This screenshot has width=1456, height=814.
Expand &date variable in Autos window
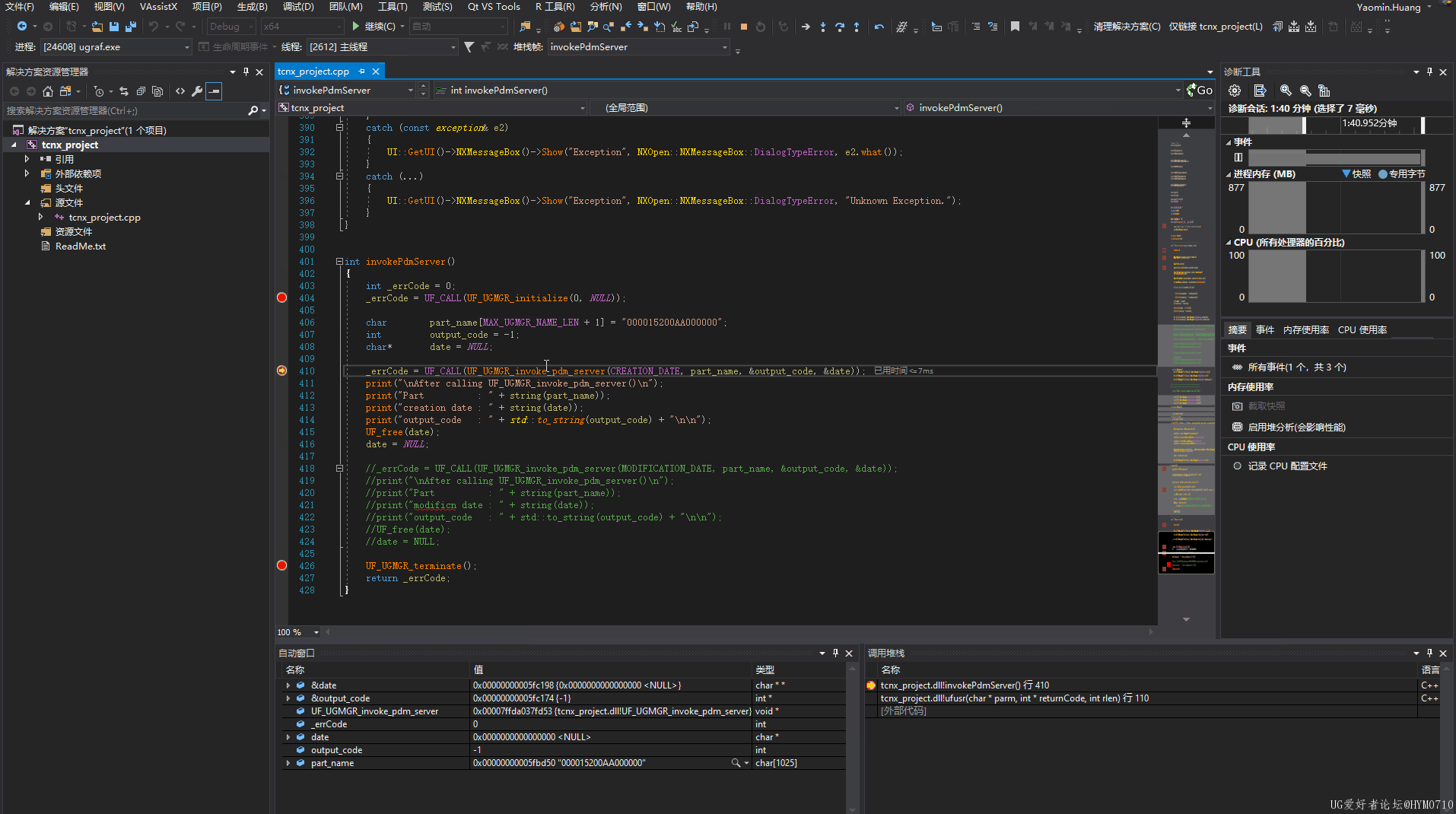tap(288, 685)
